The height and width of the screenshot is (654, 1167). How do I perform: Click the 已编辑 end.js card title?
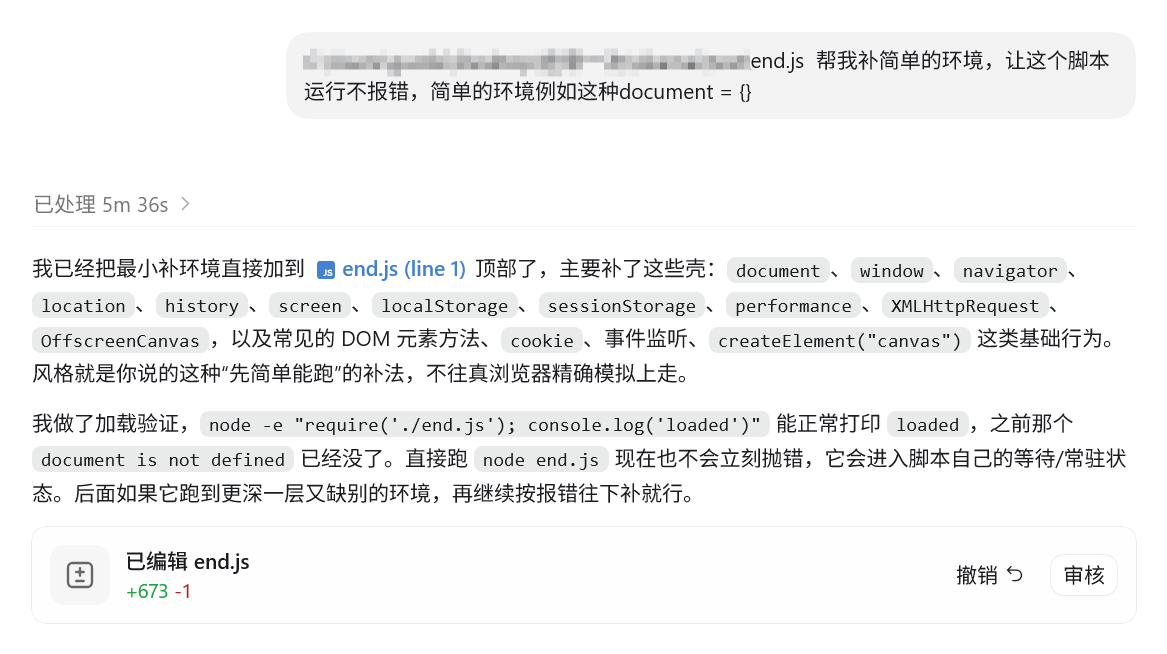point(188,562)
